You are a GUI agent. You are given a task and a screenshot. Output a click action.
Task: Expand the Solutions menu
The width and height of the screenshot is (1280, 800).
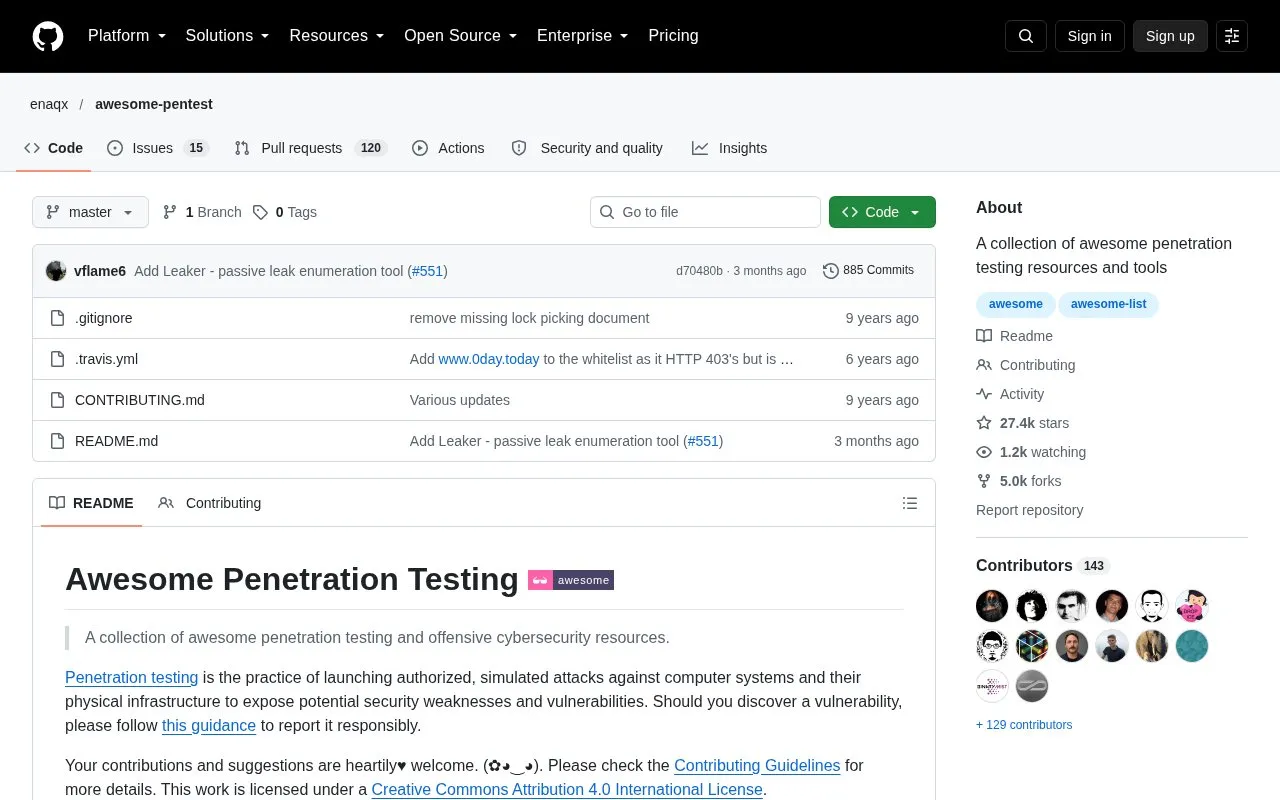click(x=228, y=36)
